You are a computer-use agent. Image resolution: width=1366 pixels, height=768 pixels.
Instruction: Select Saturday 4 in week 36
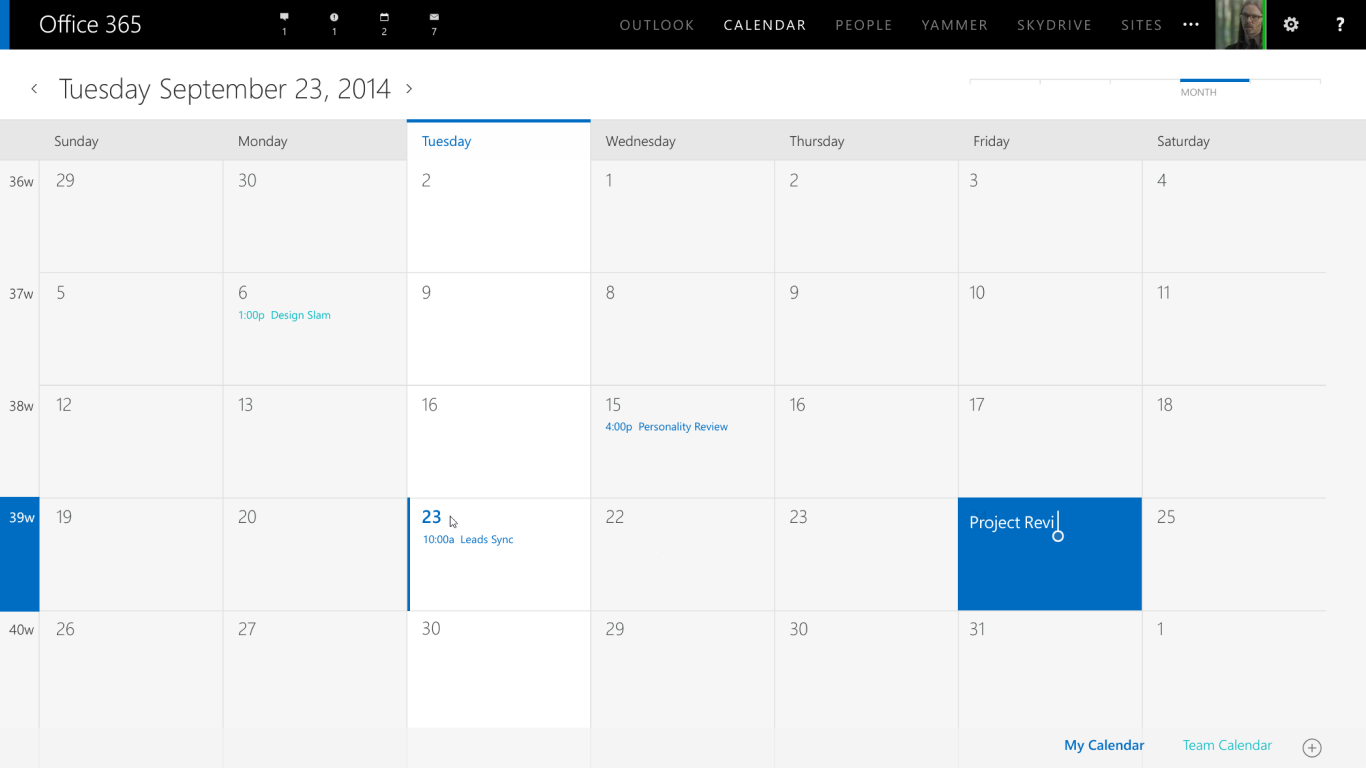[1234, 217]
